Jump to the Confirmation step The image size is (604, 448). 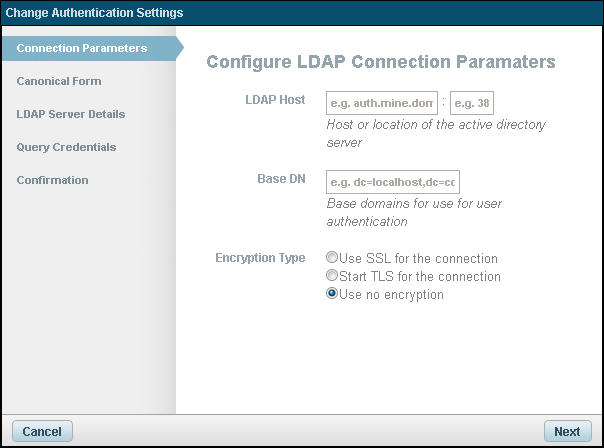52,180
